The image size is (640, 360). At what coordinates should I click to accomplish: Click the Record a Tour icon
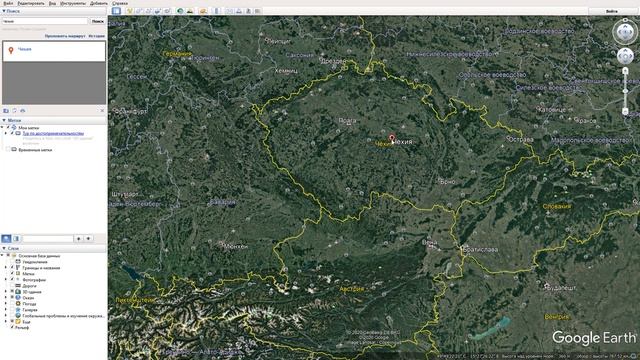tap(167, 11)
